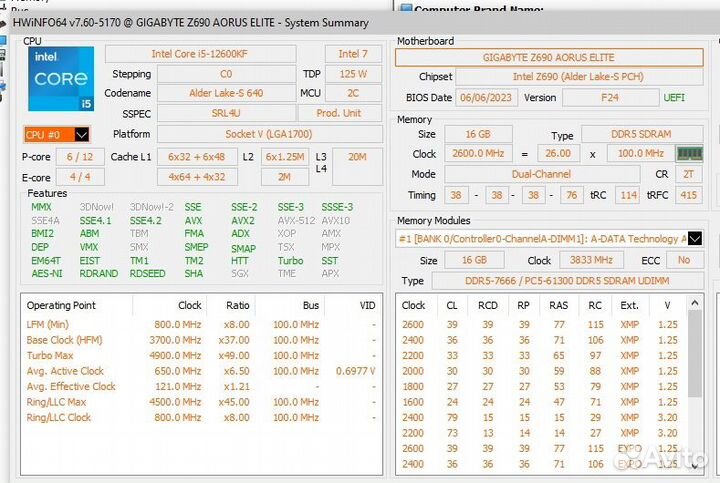Click the Intel Core i5 logo

coord(61,79)
